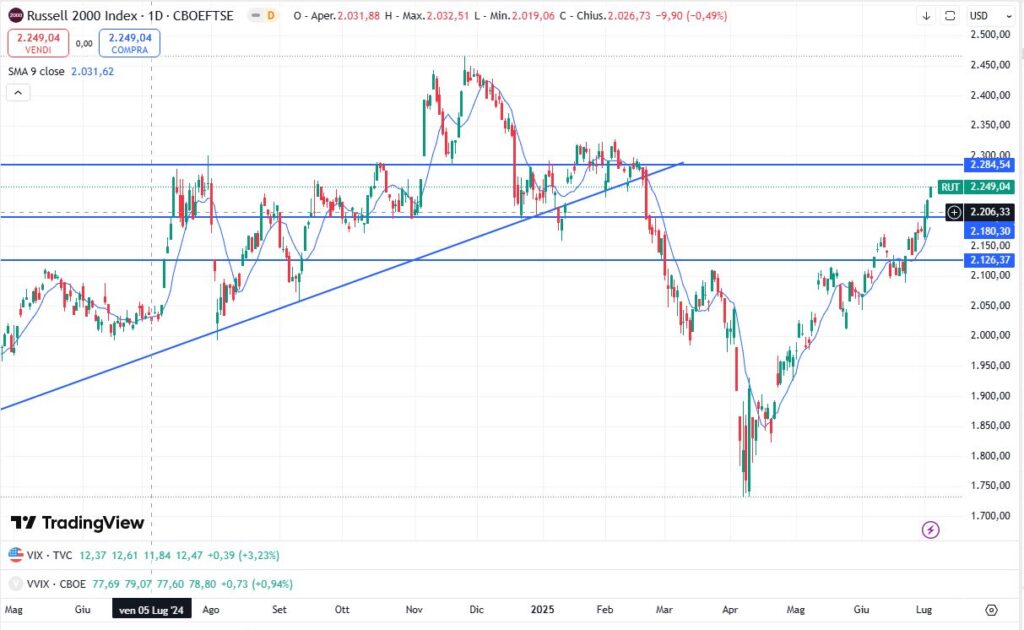Click the Russell 2000 Index logo icon
The image size is (1024, 630).
tap(15, 16)
